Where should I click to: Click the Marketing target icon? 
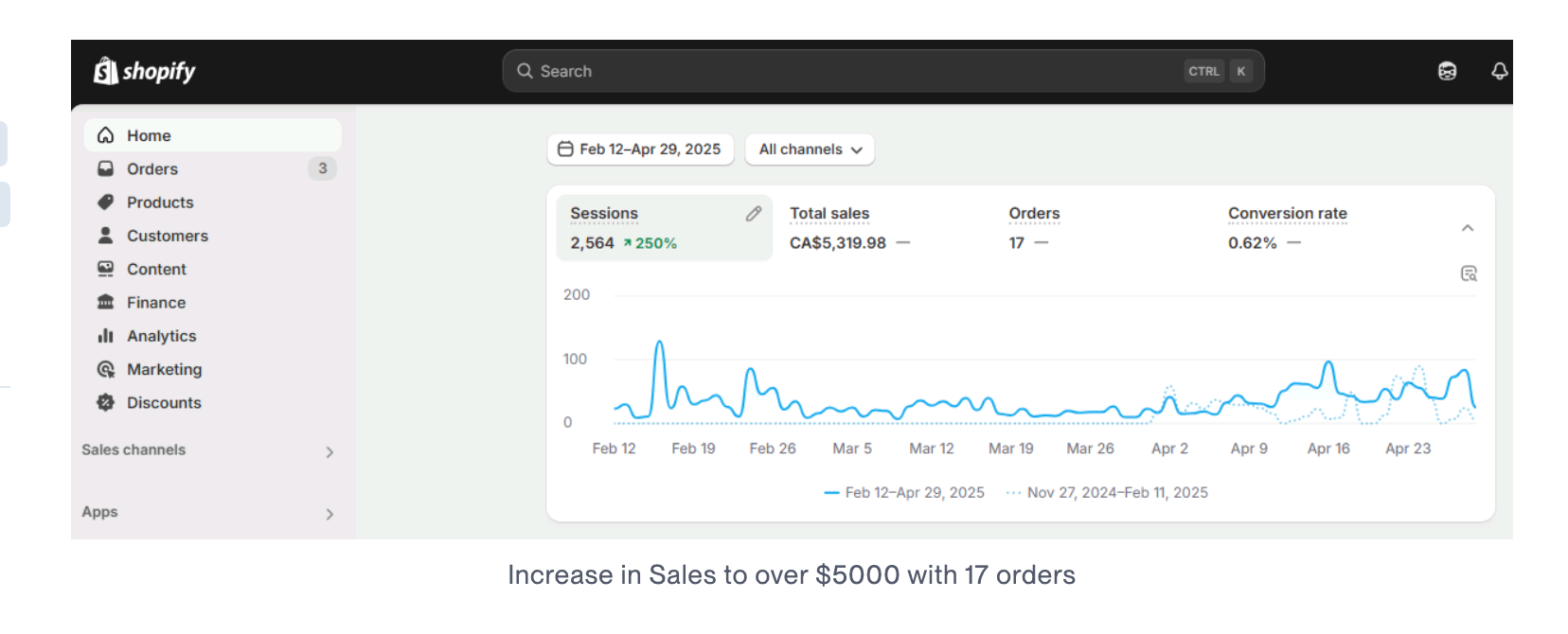coord(106,369)
